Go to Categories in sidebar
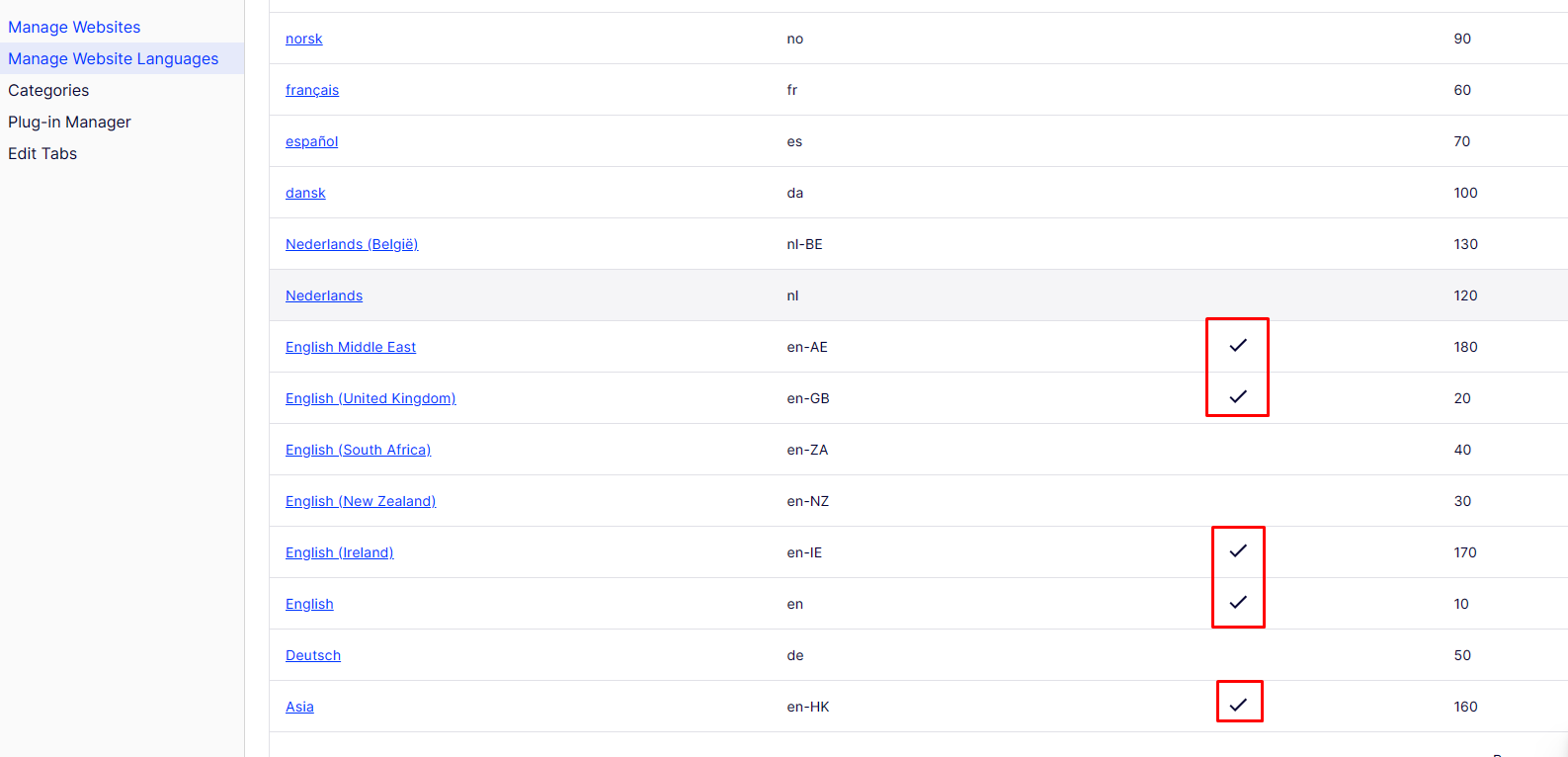This screenshot has width=1568, height=757. (x=48, y=90)
